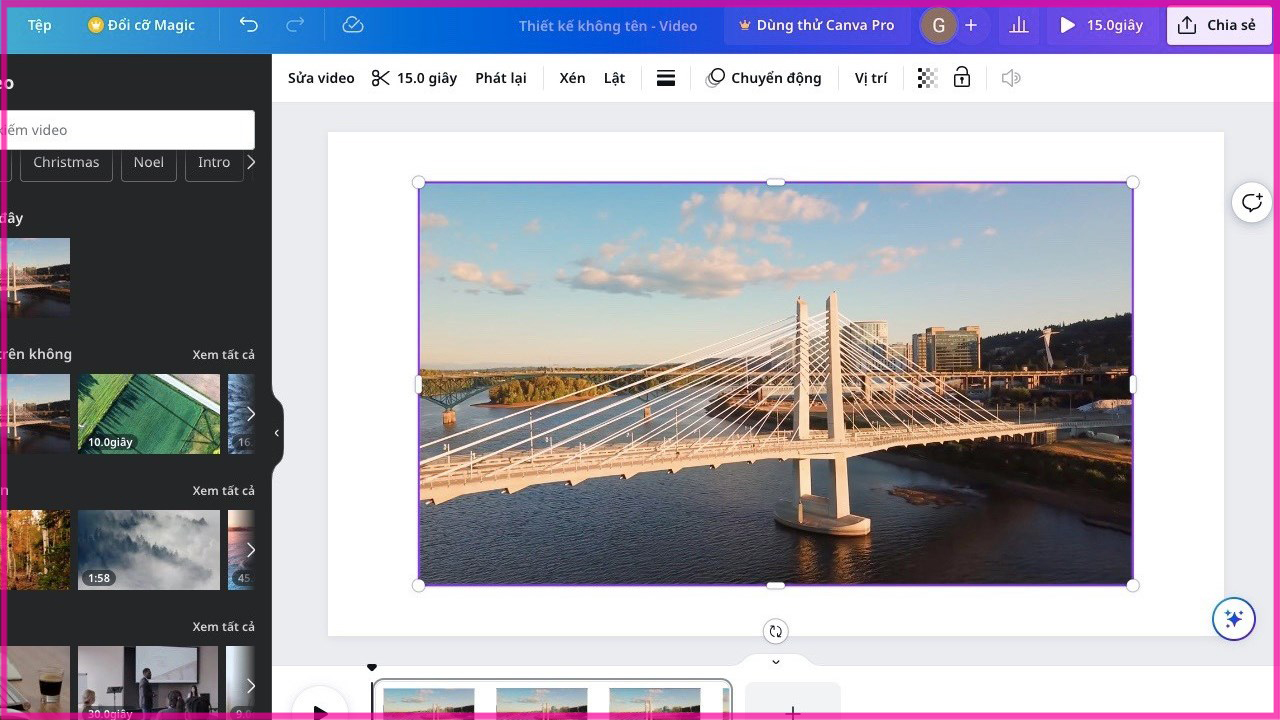Hide the timeline with down chevron

click(x=775, y=661)
